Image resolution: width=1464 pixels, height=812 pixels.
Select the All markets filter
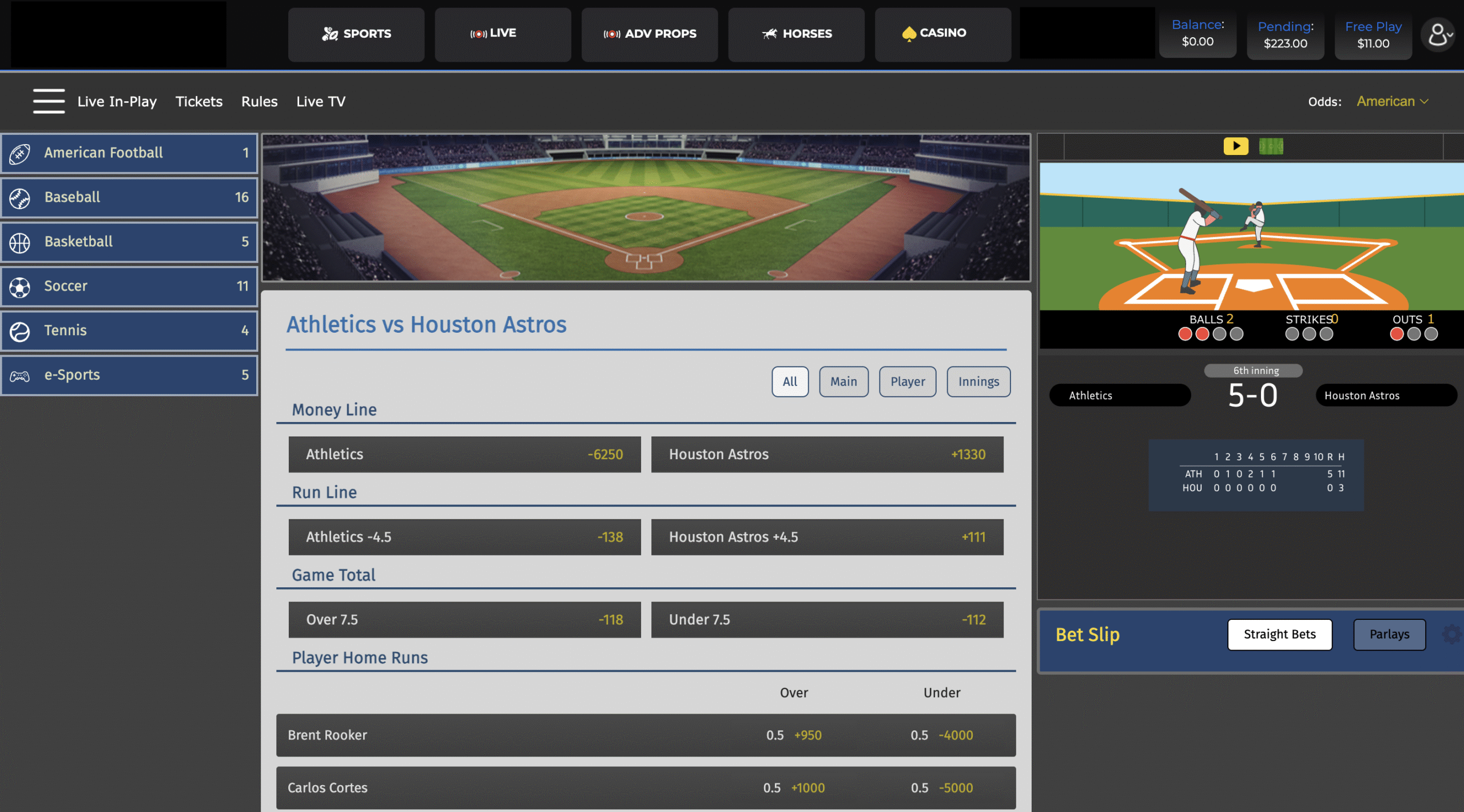[790, 381]
